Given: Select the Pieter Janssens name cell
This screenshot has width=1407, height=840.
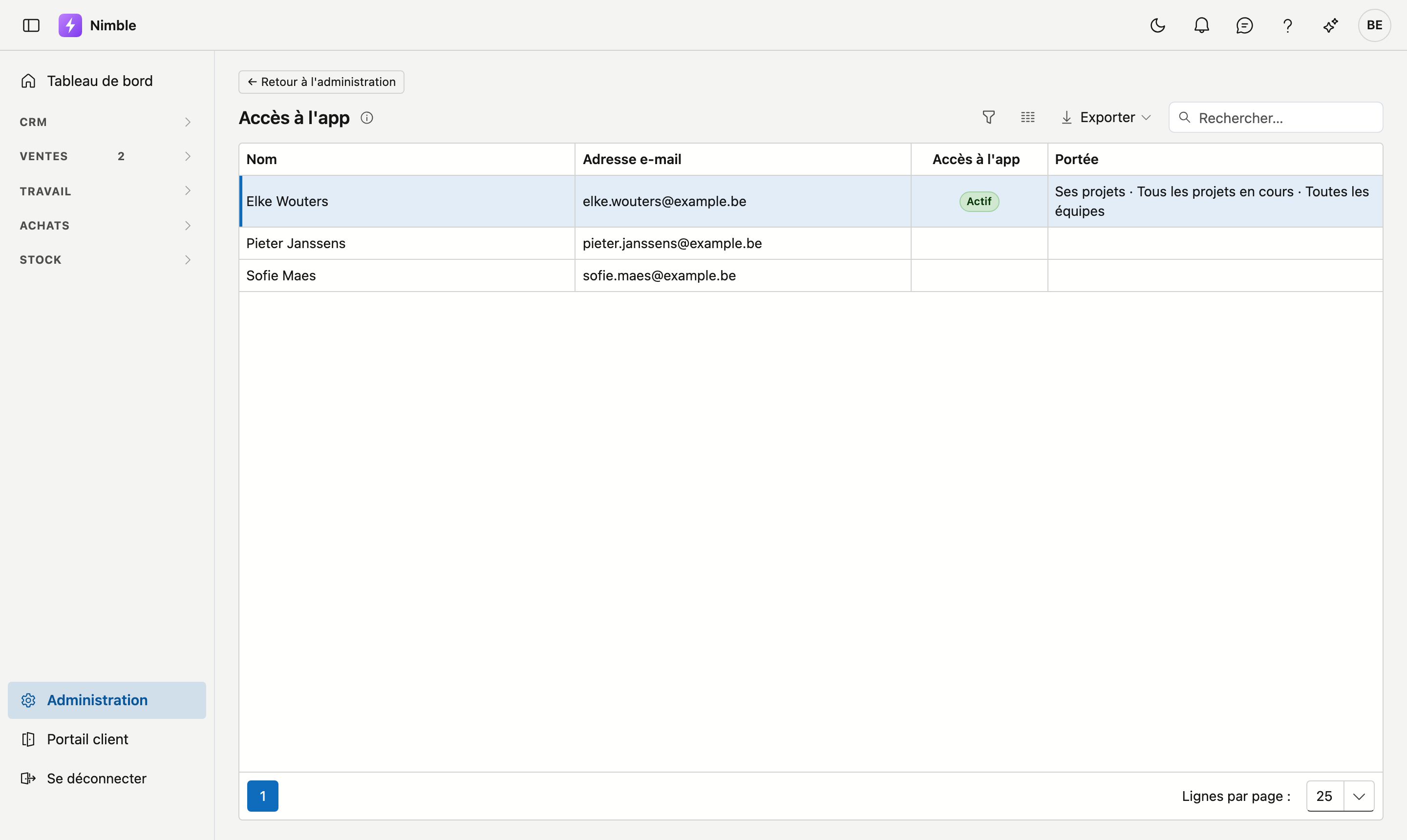Looking at the screenshot, I should coord(406,243).
